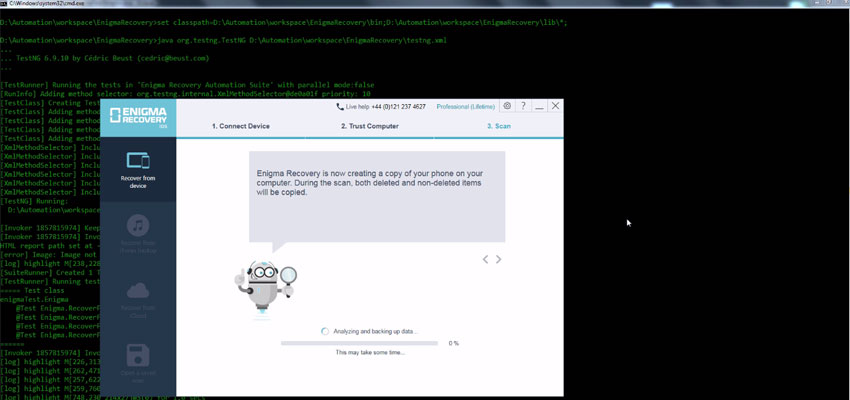Viewport: 850px width, 400px height.
Task: Select Recover from iCloud cloud icon
Action: [x=138, y=291]
